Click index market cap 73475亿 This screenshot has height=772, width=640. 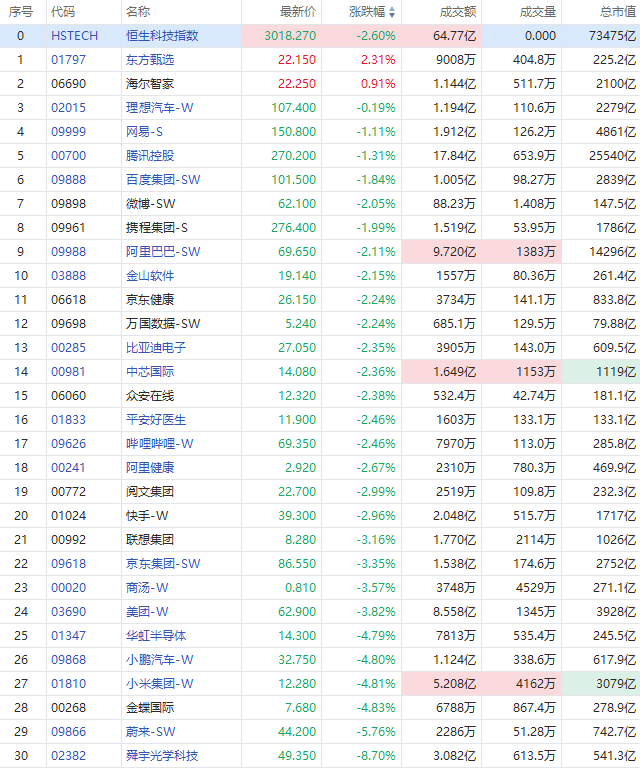click(612, 36)
